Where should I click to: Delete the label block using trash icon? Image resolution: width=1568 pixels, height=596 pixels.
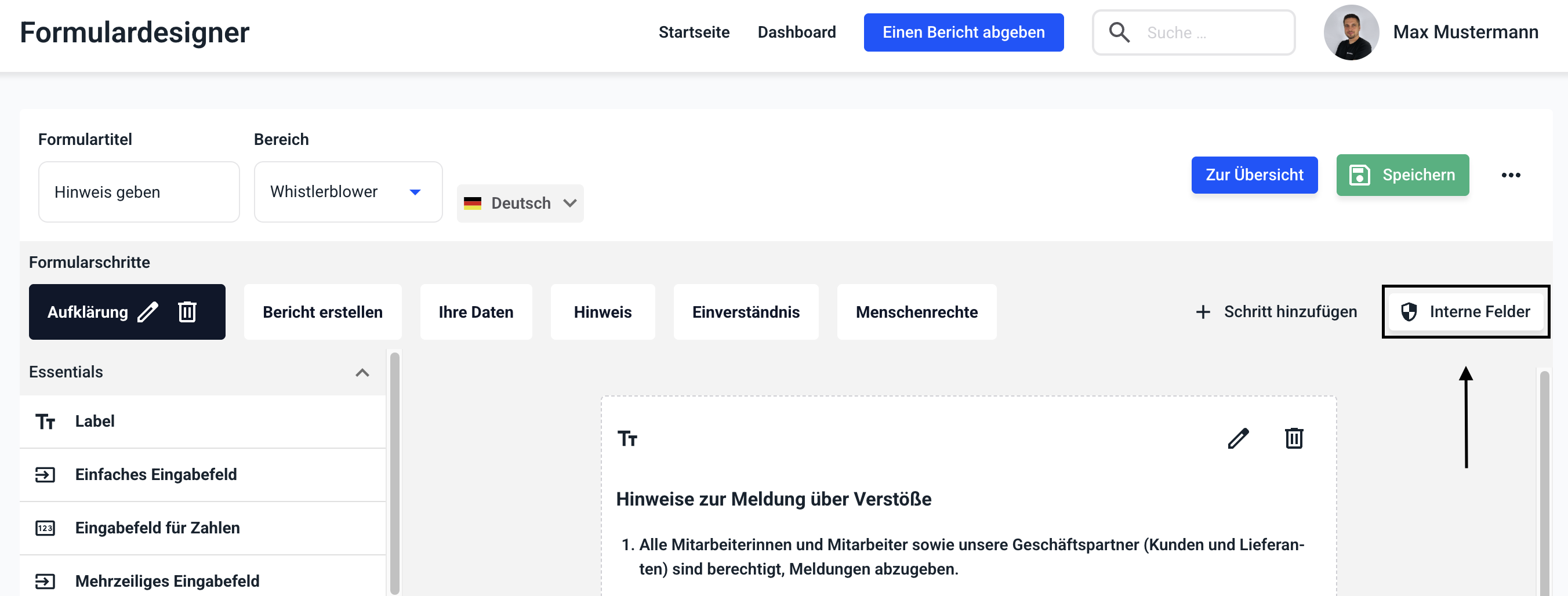pyautogui.click(x=1294, y=438)
